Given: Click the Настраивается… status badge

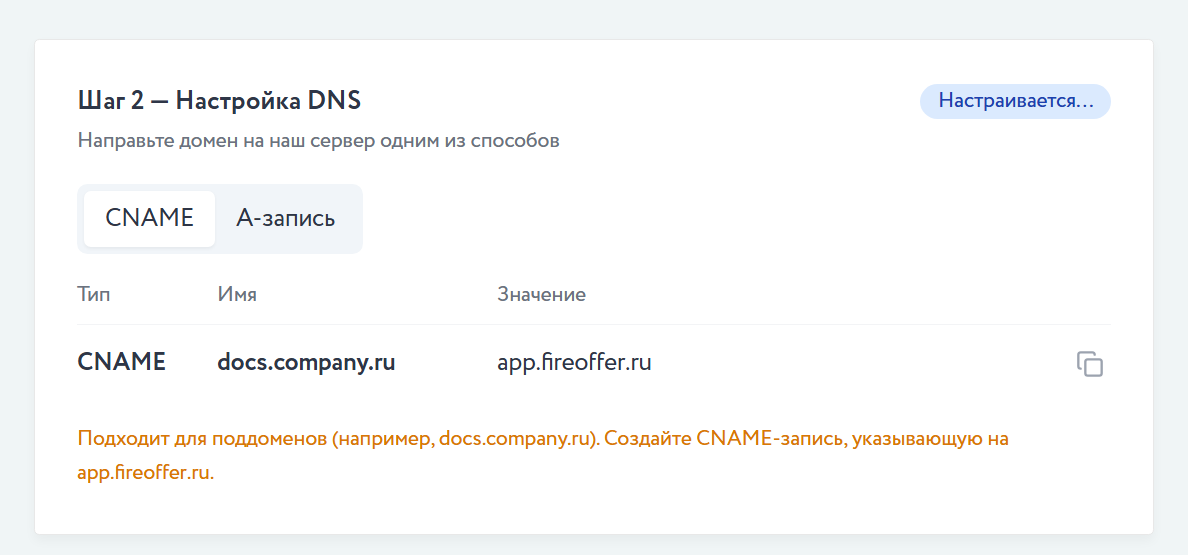Looking at the screenshot, I should pyautogui.click(x=1015, y=102).
